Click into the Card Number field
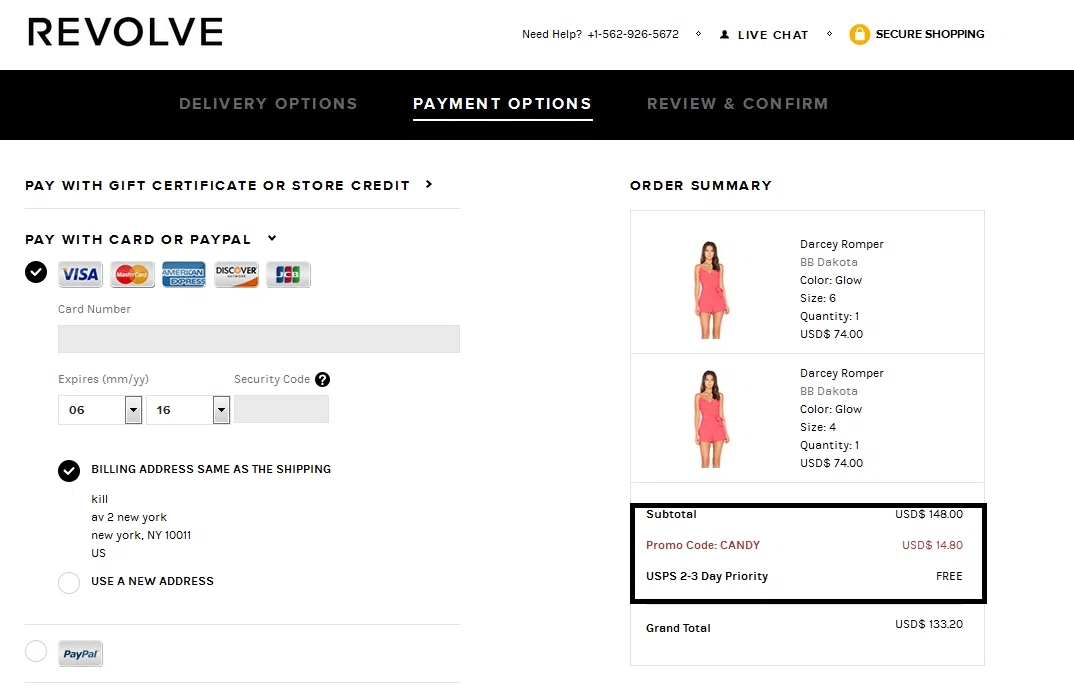The image size is (1074, 688). click(x=259, y=339)
